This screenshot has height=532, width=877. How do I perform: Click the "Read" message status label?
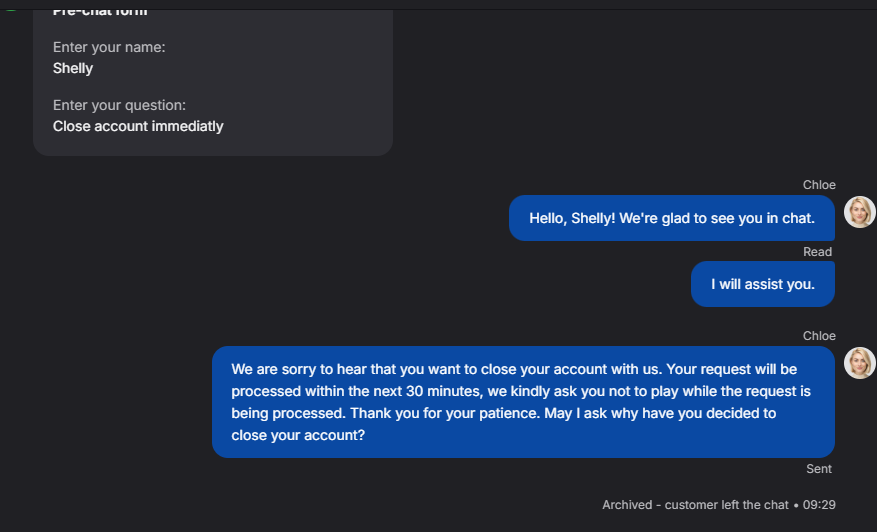[x=817, y=252]
